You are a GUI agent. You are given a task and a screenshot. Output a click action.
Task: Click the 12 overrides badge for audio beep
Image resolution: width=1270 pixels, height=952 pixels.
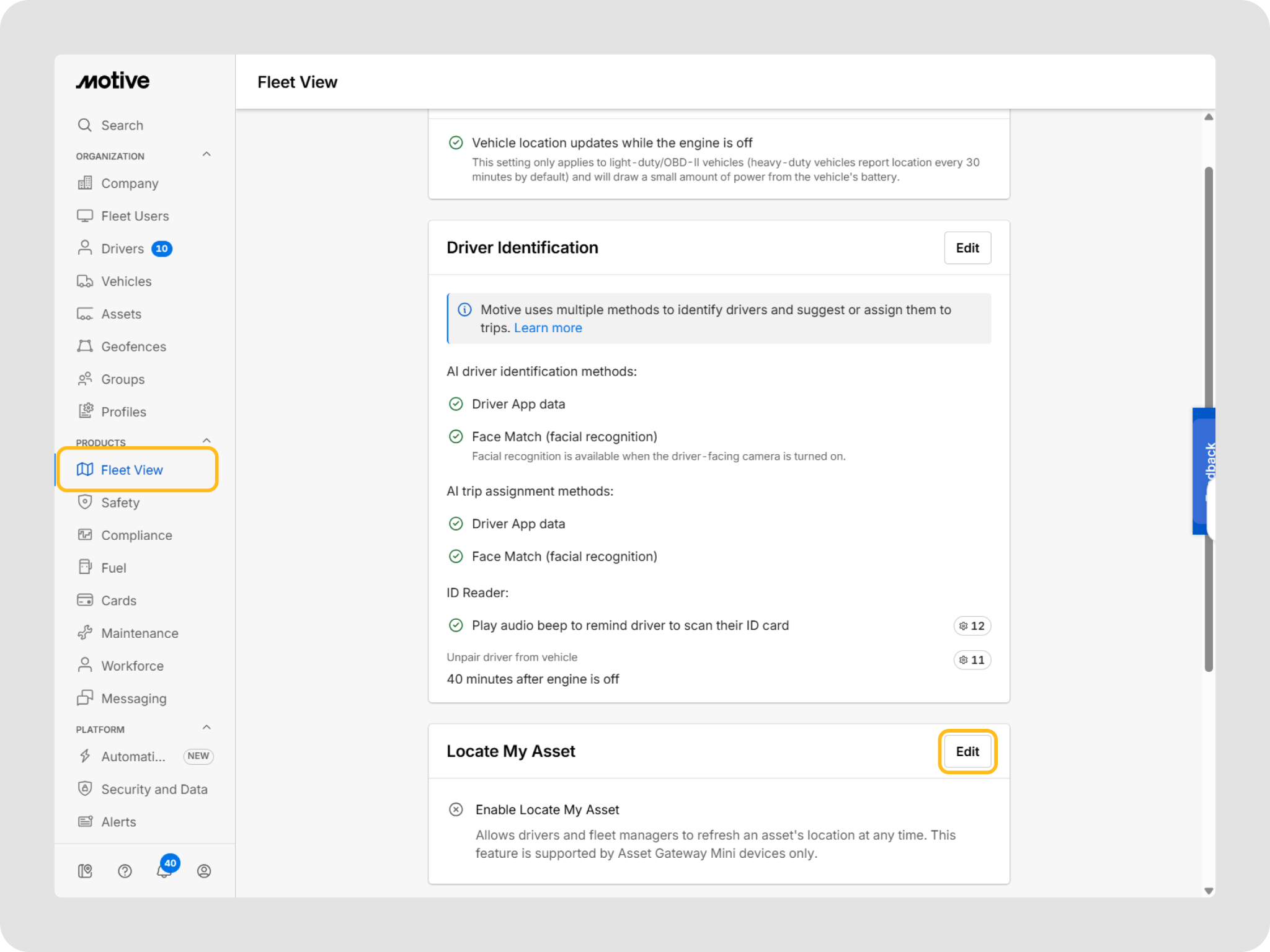(972, 626)
